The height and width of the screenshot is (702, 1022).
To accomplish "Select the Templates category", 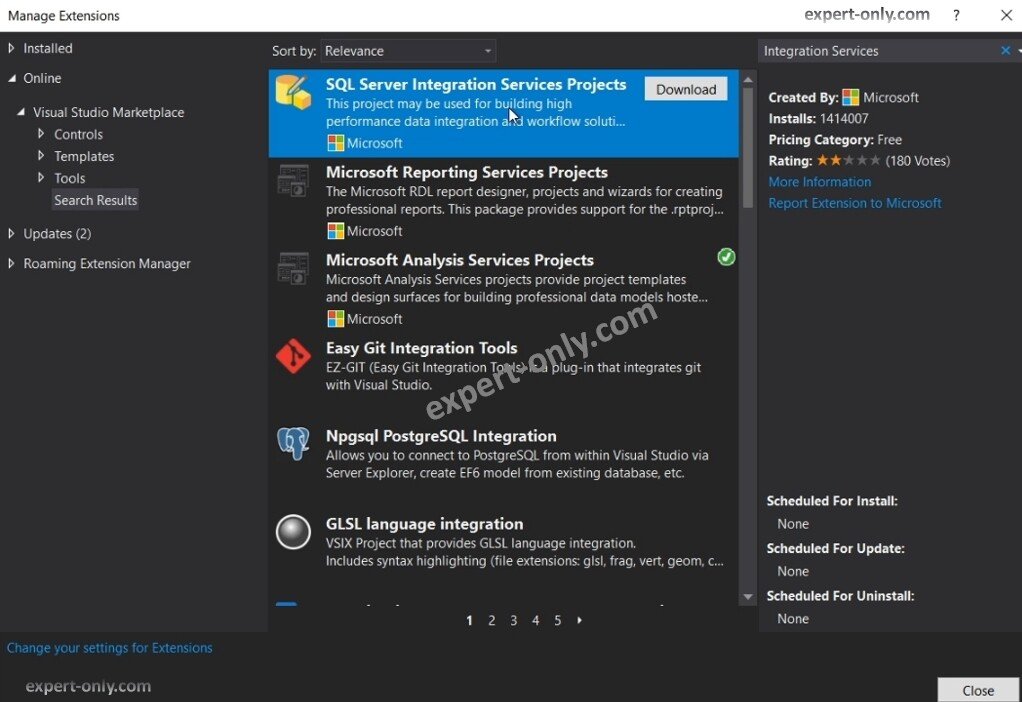I will pyautogui.click(x=84, y=156).
